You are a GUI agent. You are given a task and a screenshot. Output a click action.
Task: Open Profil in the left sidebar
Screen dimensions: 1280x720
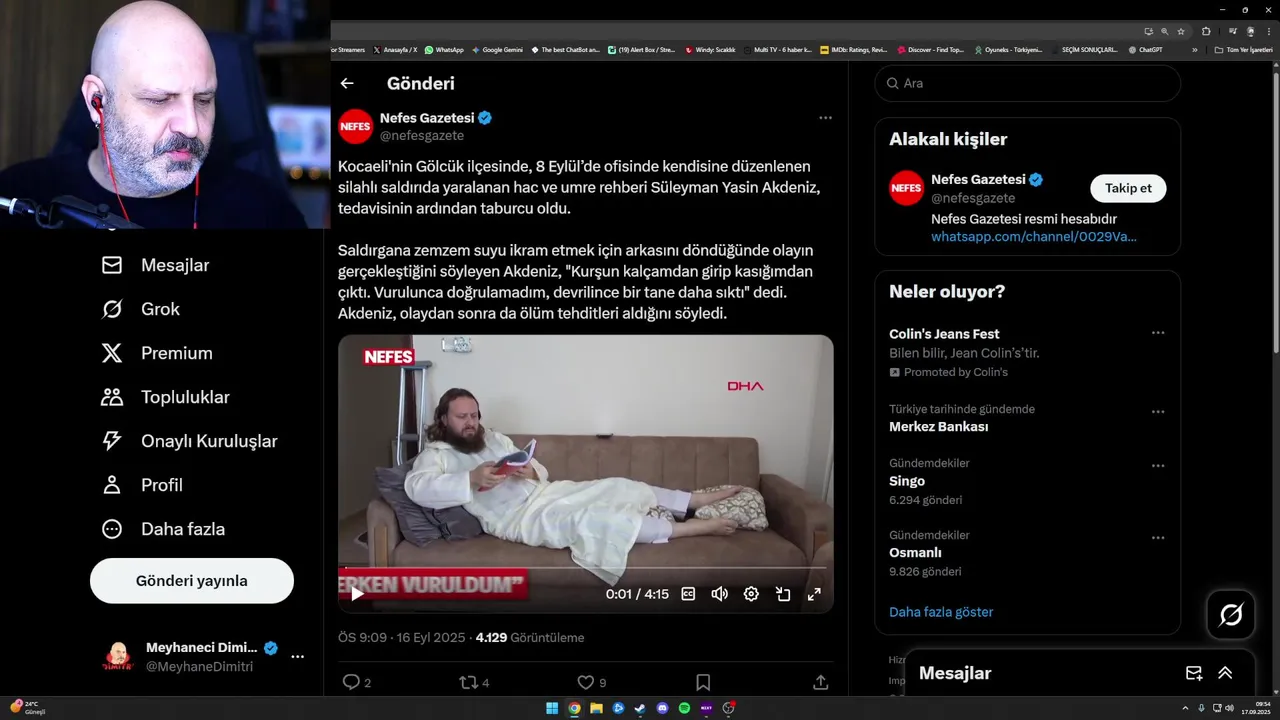[142, 485]
